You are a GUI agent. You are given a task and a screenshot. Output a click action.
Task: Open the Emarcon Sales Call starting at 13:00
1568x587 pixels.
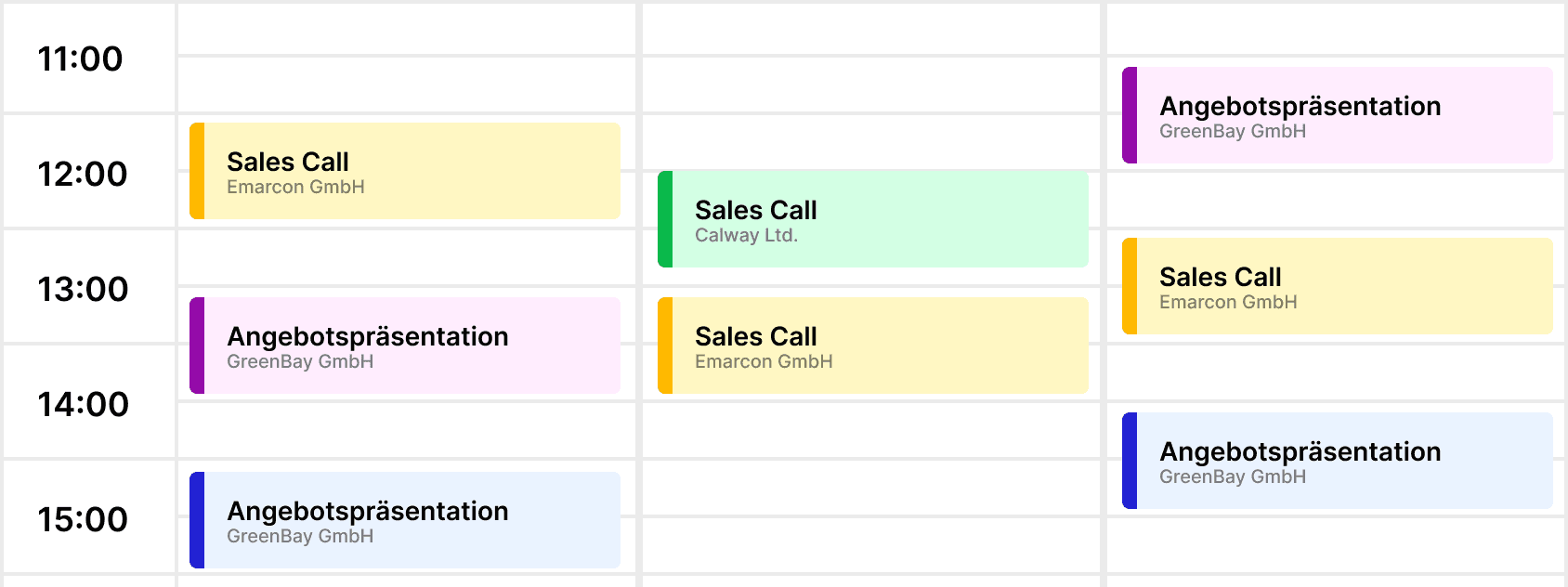coord(1338,286)
